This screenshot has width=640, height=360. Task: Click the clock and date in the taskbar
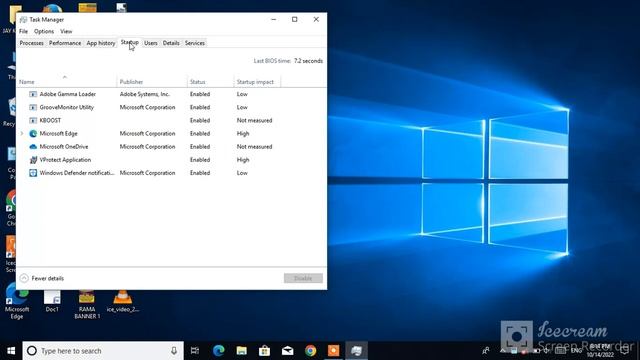(600, 351)
